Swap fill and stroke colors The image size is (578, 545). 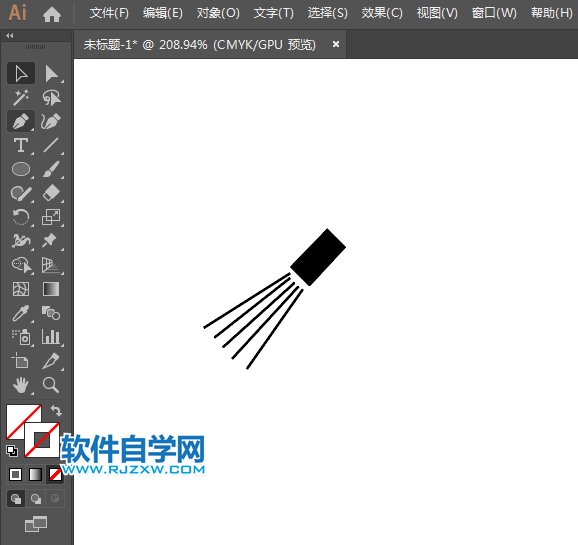point(56,410)
